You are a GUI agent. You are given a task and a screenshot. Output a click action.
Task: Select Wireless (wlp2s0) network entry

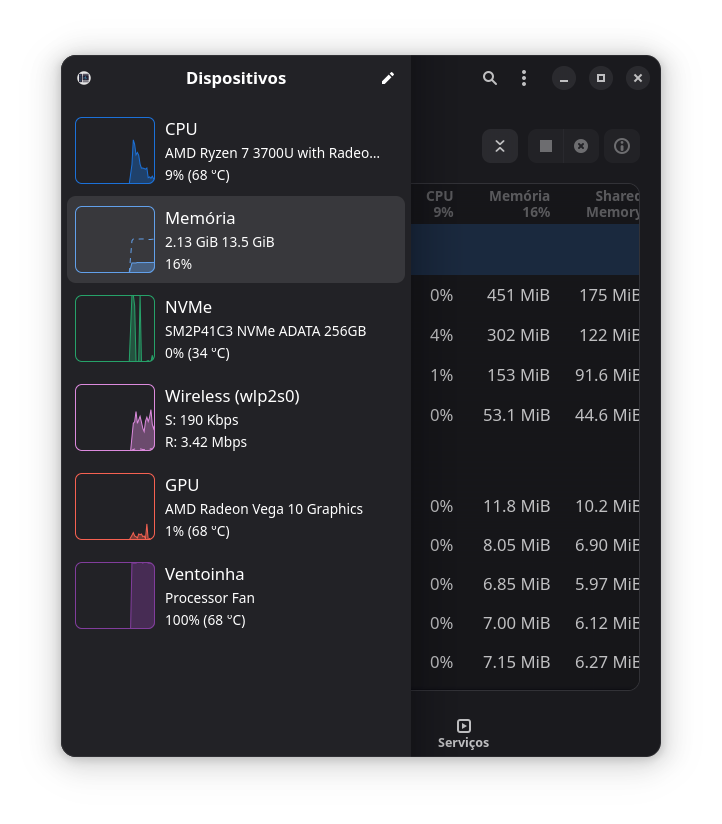236,418
